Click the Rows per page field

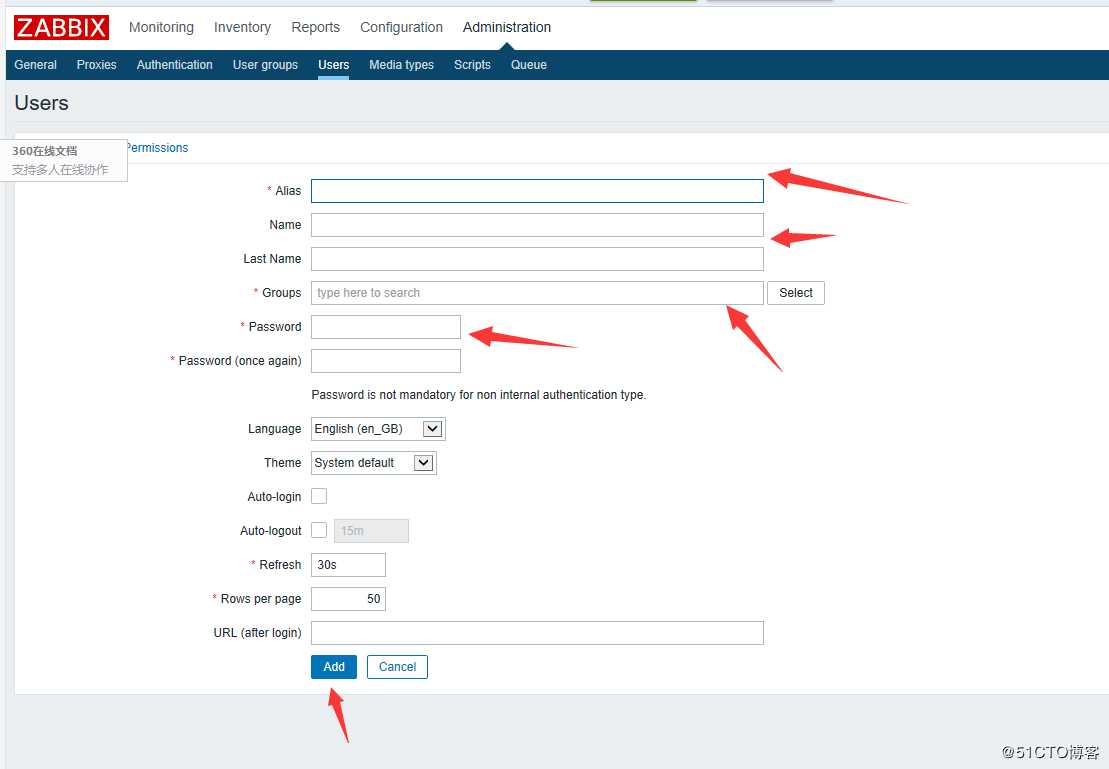pyautogui.click(x=348, y=599)
